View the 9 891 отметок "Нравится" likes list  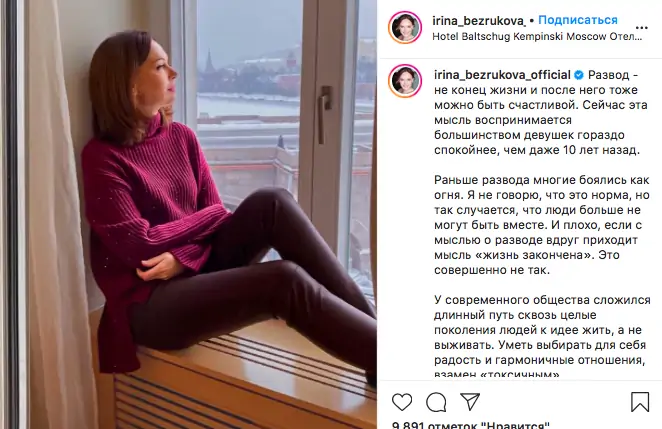(x=471, y=424)
